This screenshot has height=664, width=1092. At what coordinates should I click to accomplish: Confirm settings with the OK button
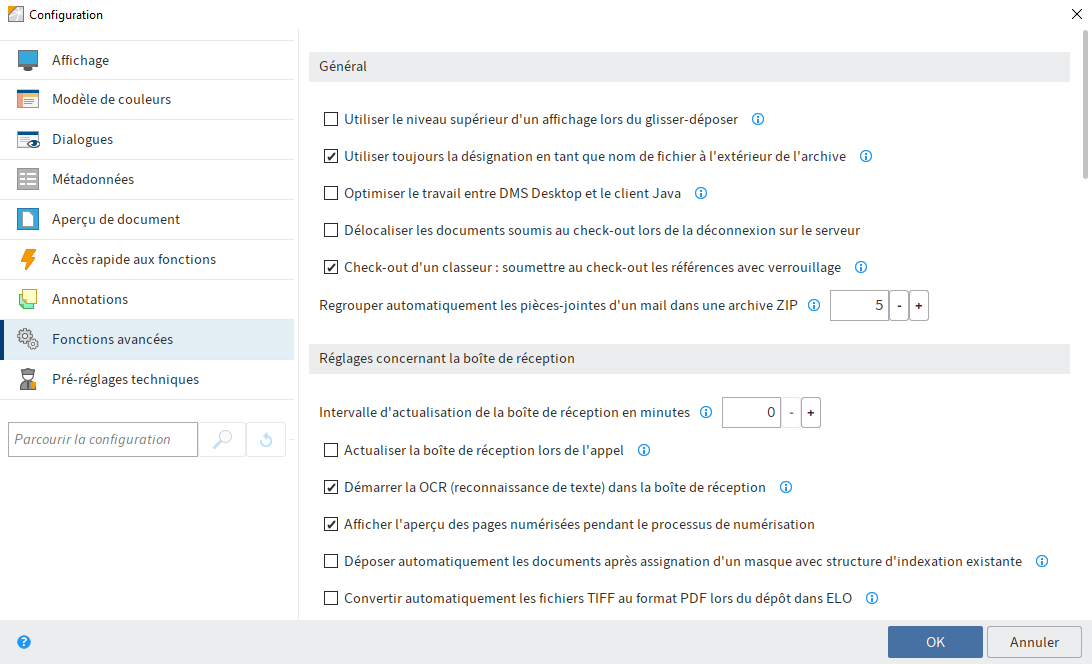click(934, 641)
